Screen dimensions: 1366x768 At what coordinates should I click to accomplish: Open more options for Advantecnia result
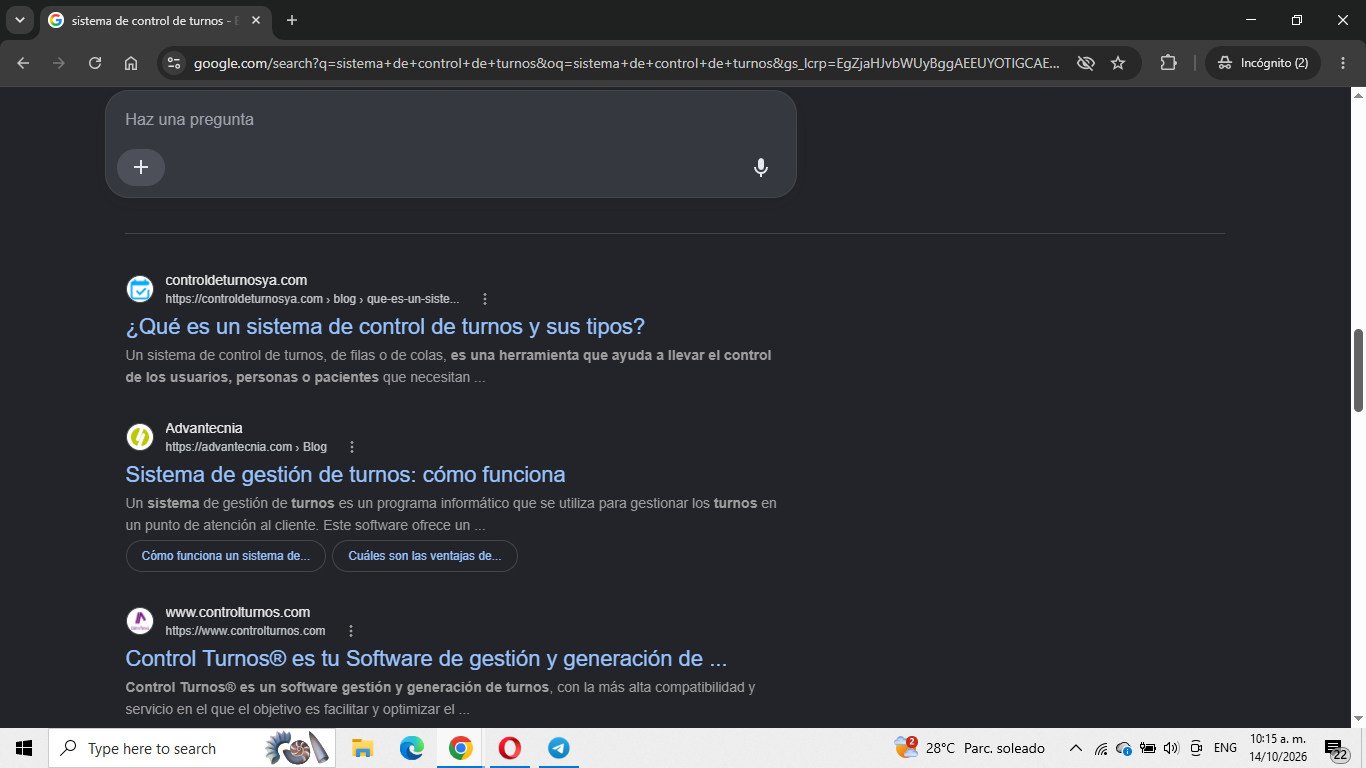click(351, 447)
